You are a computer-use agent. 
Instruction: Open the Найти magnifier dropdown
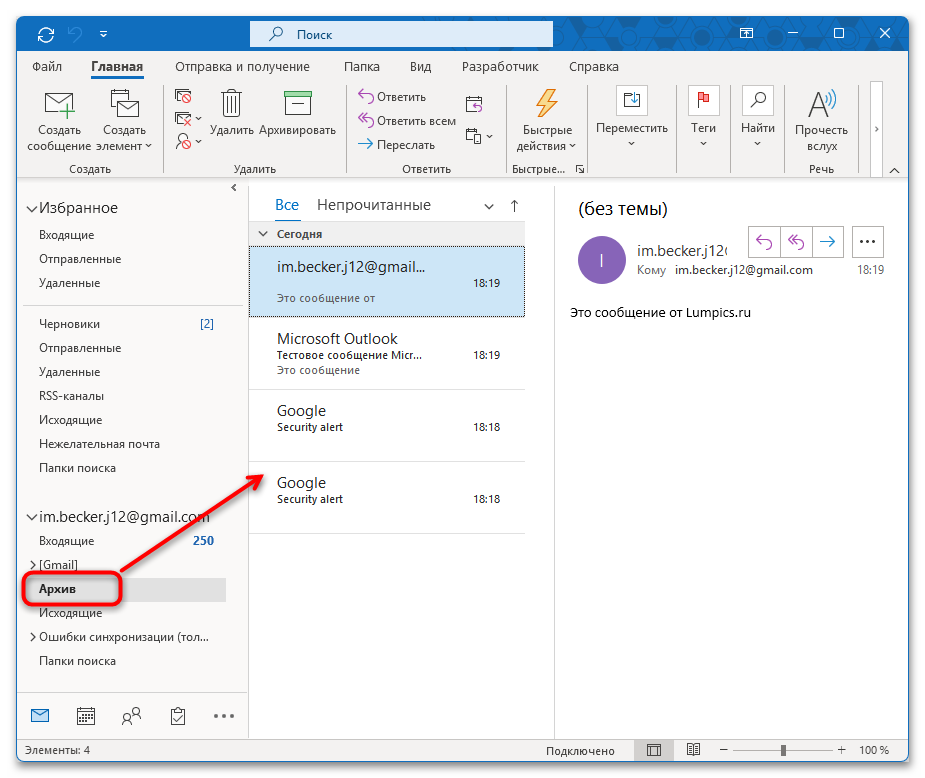[x=757, y=118]
